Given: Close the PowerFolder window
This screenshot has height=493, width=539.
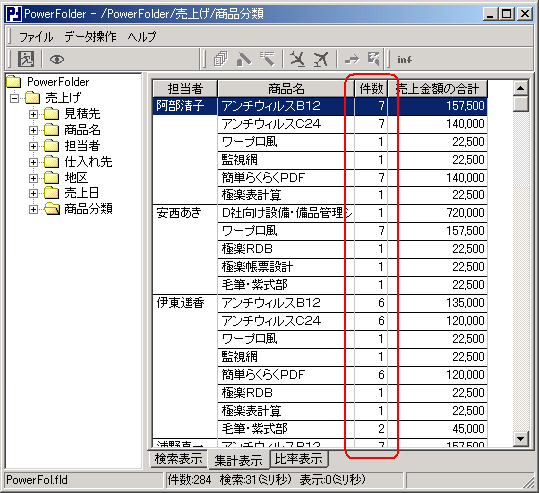Looking at the screenshot, I should 525,14.
